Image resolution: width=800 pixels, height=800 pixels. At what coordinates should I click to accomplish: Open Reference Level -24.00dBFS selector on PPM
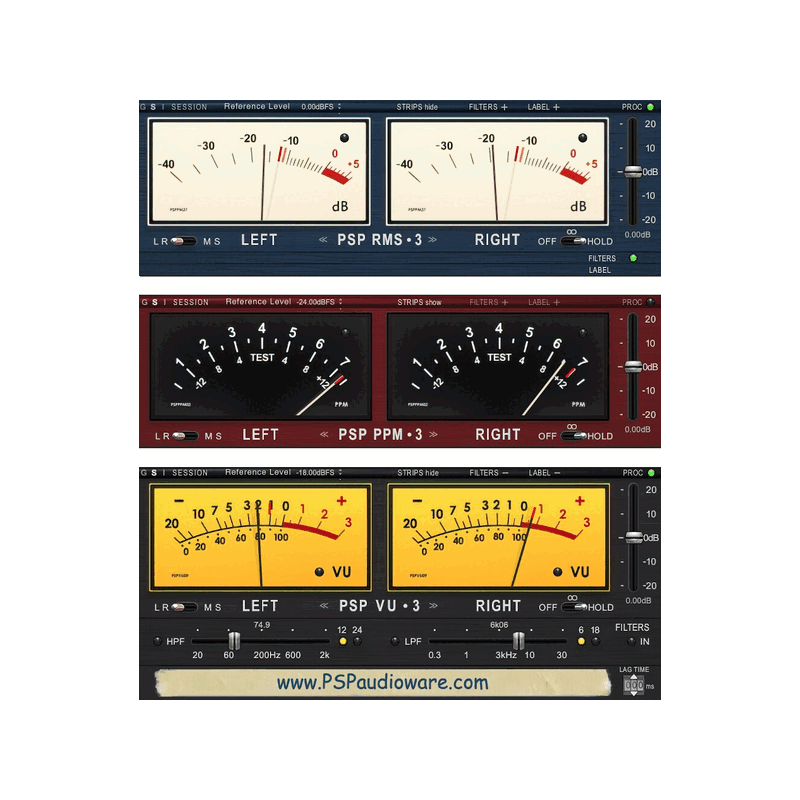coord(320,302)
